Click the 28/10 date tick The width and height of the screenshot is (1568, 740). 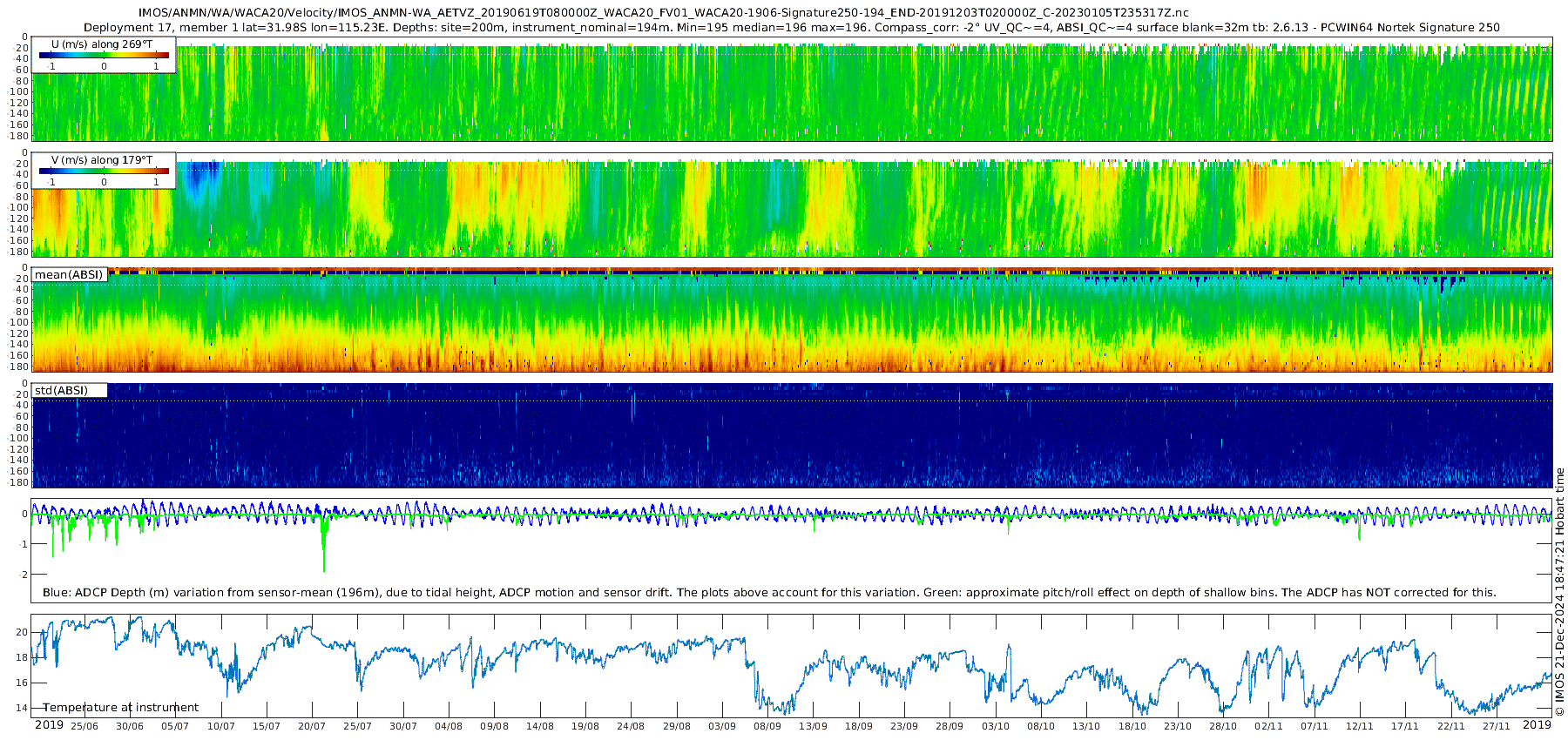(x=1223, y=726)
